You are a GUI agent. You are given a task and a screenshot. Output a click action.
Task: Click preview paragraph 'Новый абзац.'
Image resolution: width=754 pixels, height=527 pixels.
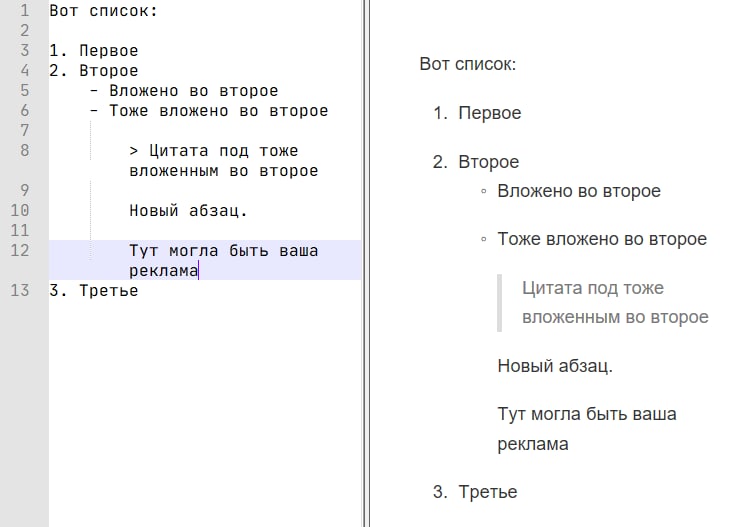pyautogui.click(x=555, y=366)
